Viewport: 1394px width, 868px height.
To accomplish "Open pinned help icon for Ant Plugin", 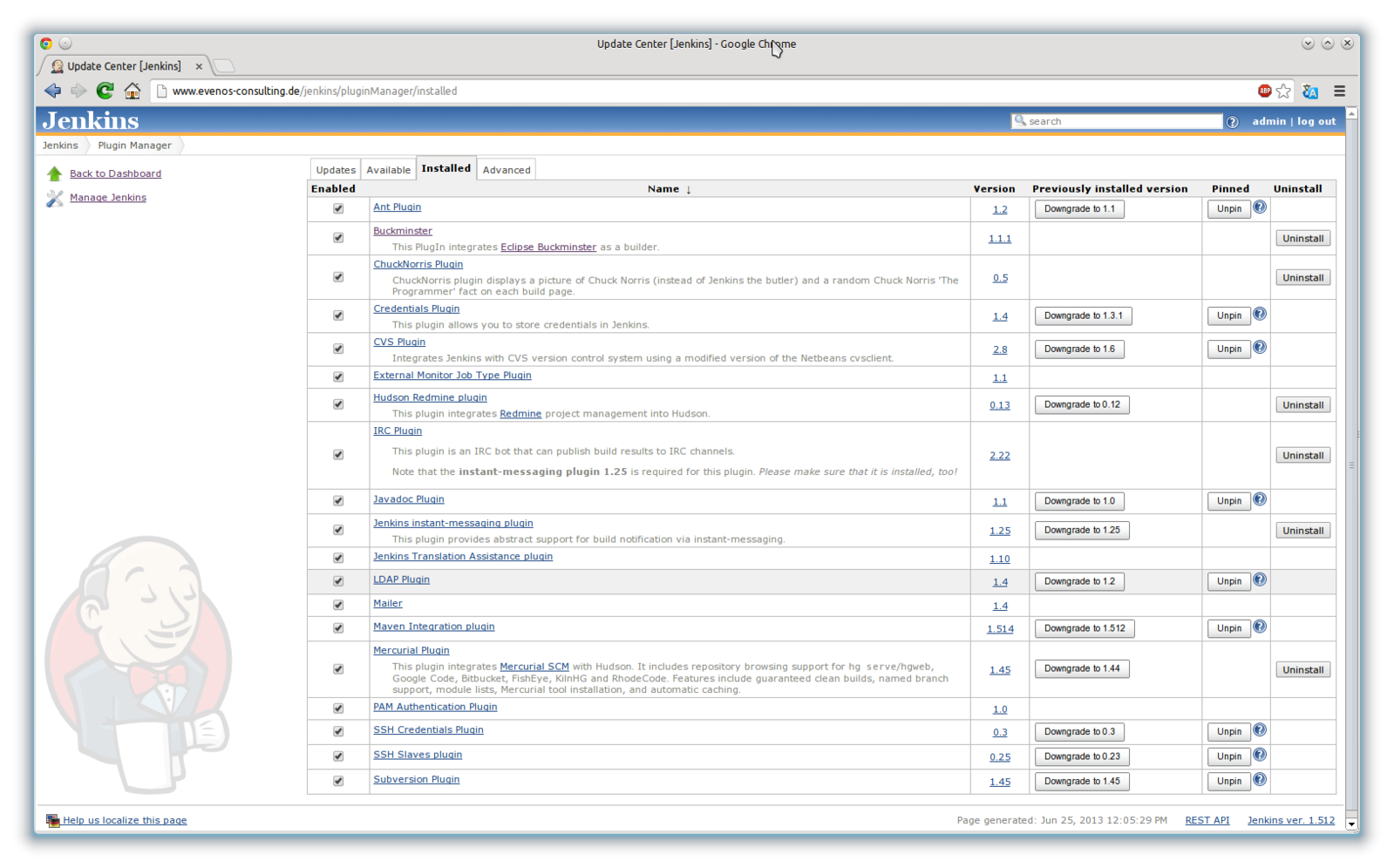I will tap(1260, 207).
